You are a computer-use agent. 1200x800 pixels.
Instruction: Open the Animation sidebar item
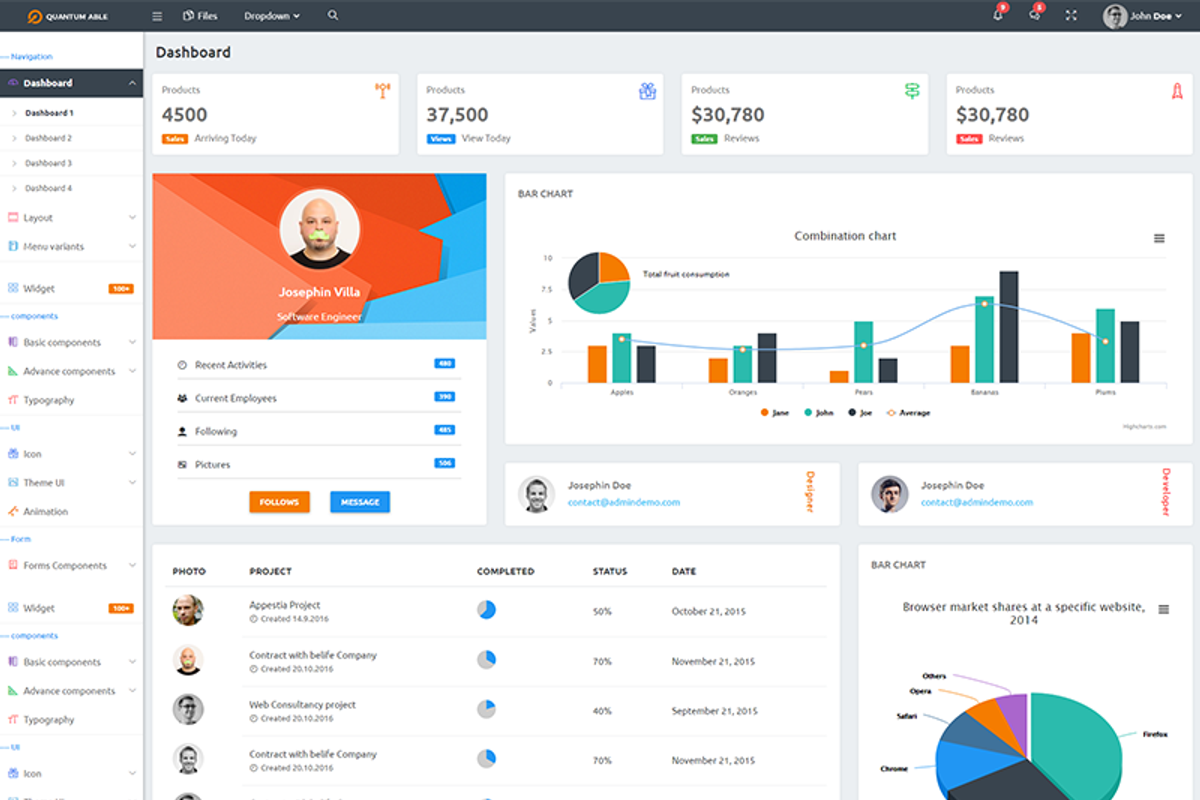click(71, 511)
